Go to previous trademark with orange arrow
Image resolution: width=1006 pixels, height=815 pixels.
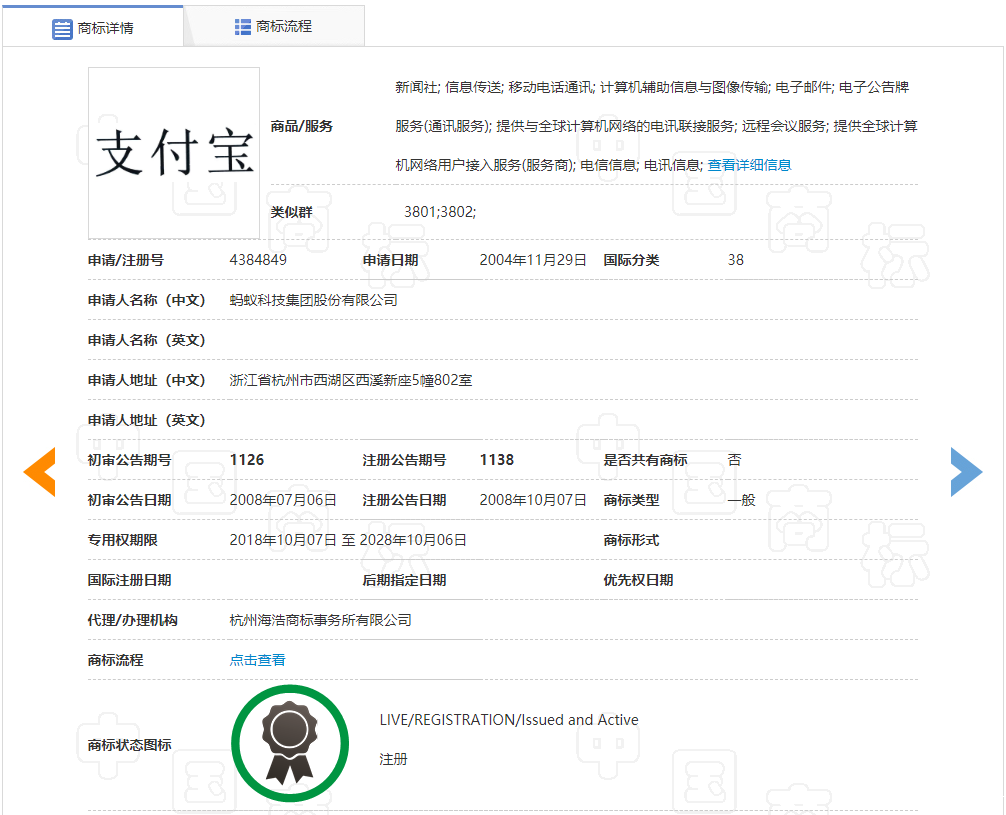tap(40, 472)
